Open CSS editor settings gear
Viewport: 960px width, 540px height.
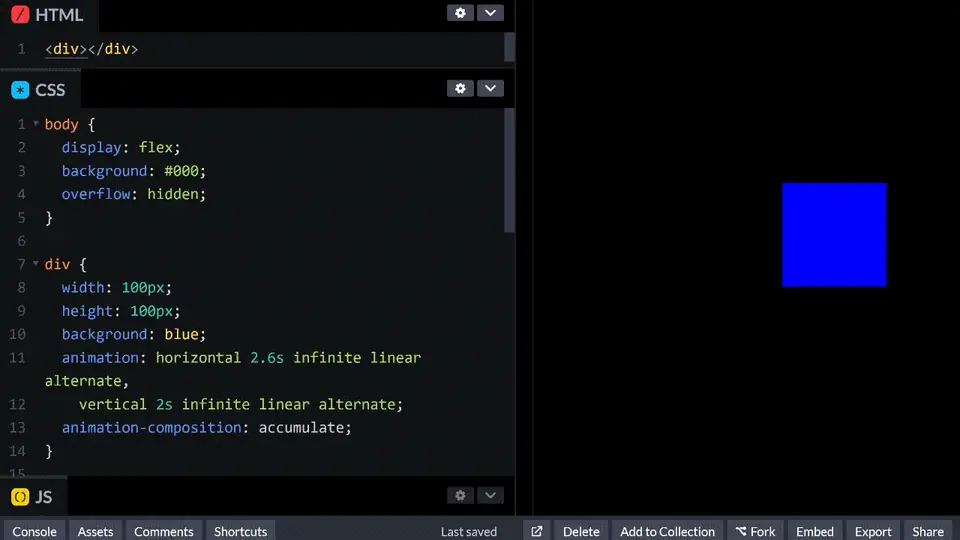(460, 88)
